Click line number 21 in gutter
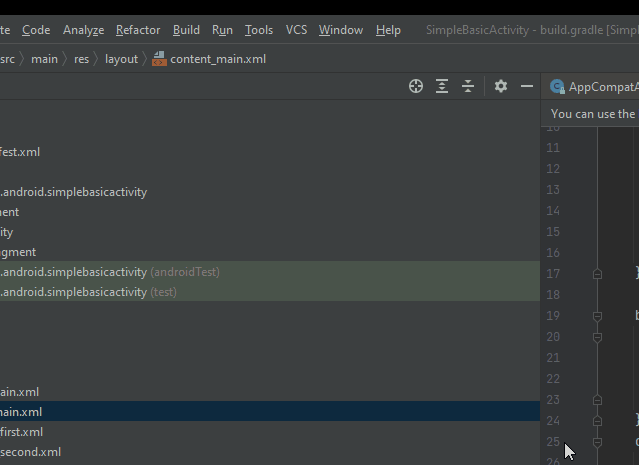The height and width of the screenshot is (465, 639). [553, 358]
